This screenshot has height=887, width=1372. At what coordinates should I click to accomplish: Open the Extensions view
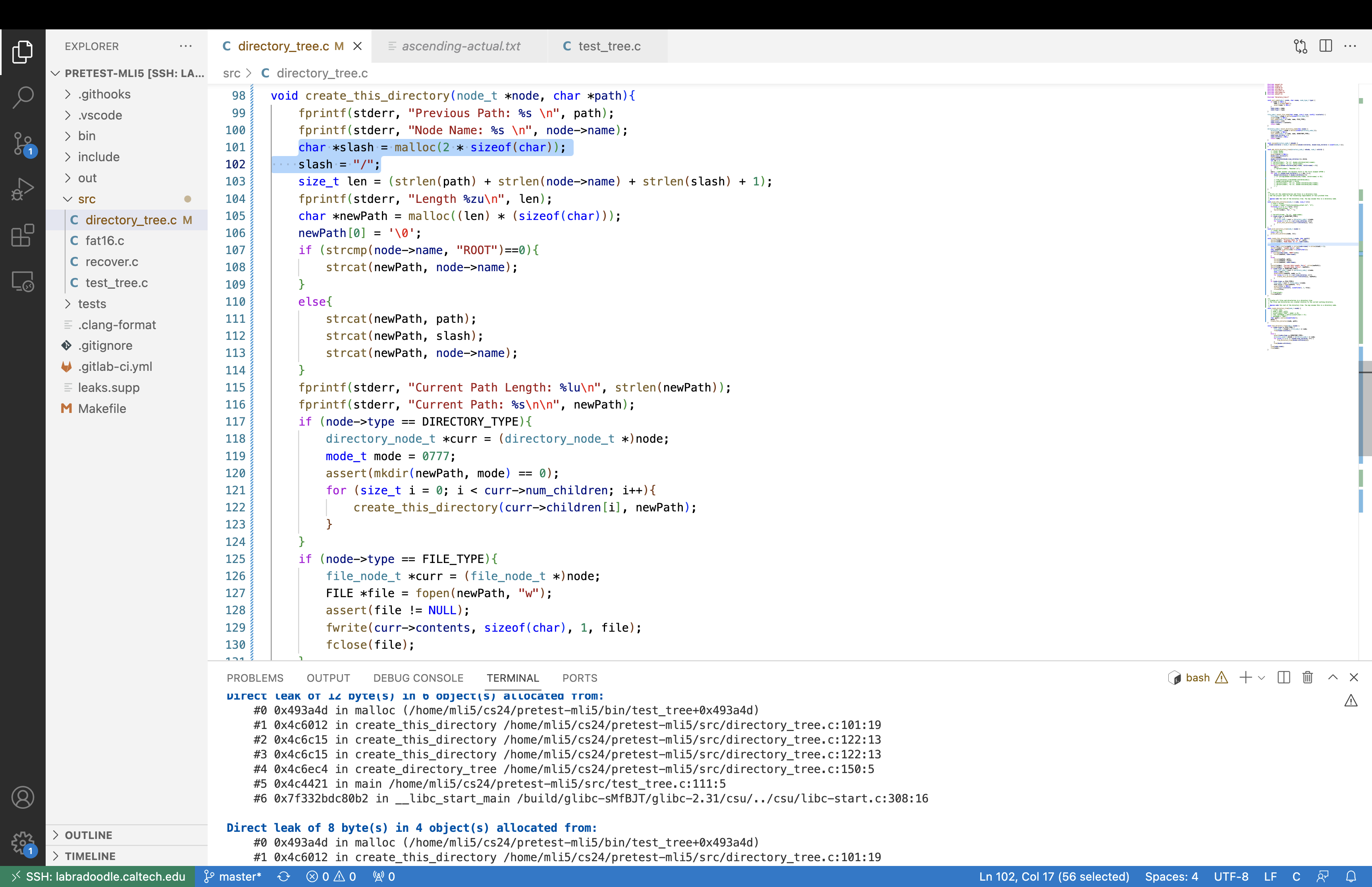pyautogui.click(x=23, y=235)
